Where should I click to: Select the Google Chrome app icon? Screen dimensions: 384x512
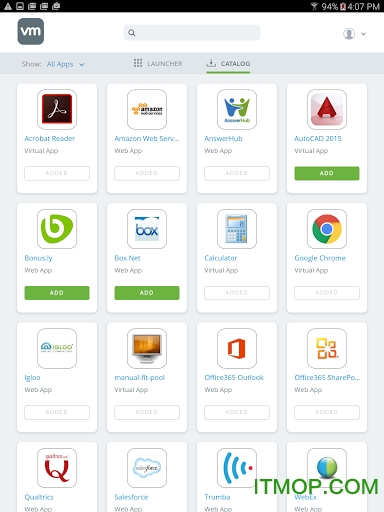(x=327, y=229)
